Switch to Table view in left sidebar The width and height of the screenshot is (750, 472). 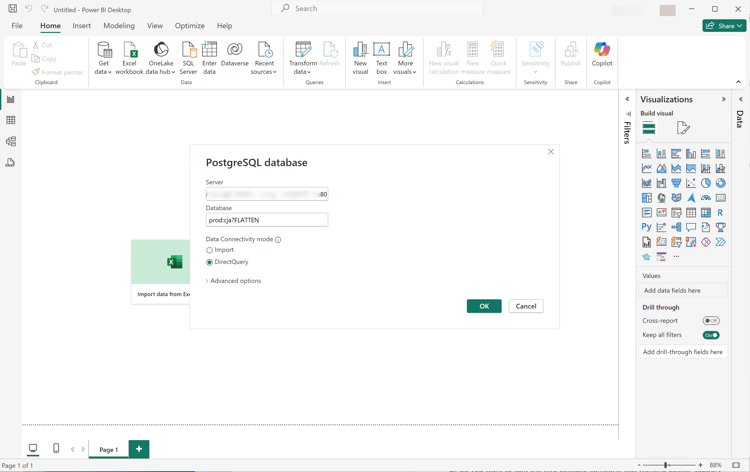pyautogui.click(x=11, y=120)
